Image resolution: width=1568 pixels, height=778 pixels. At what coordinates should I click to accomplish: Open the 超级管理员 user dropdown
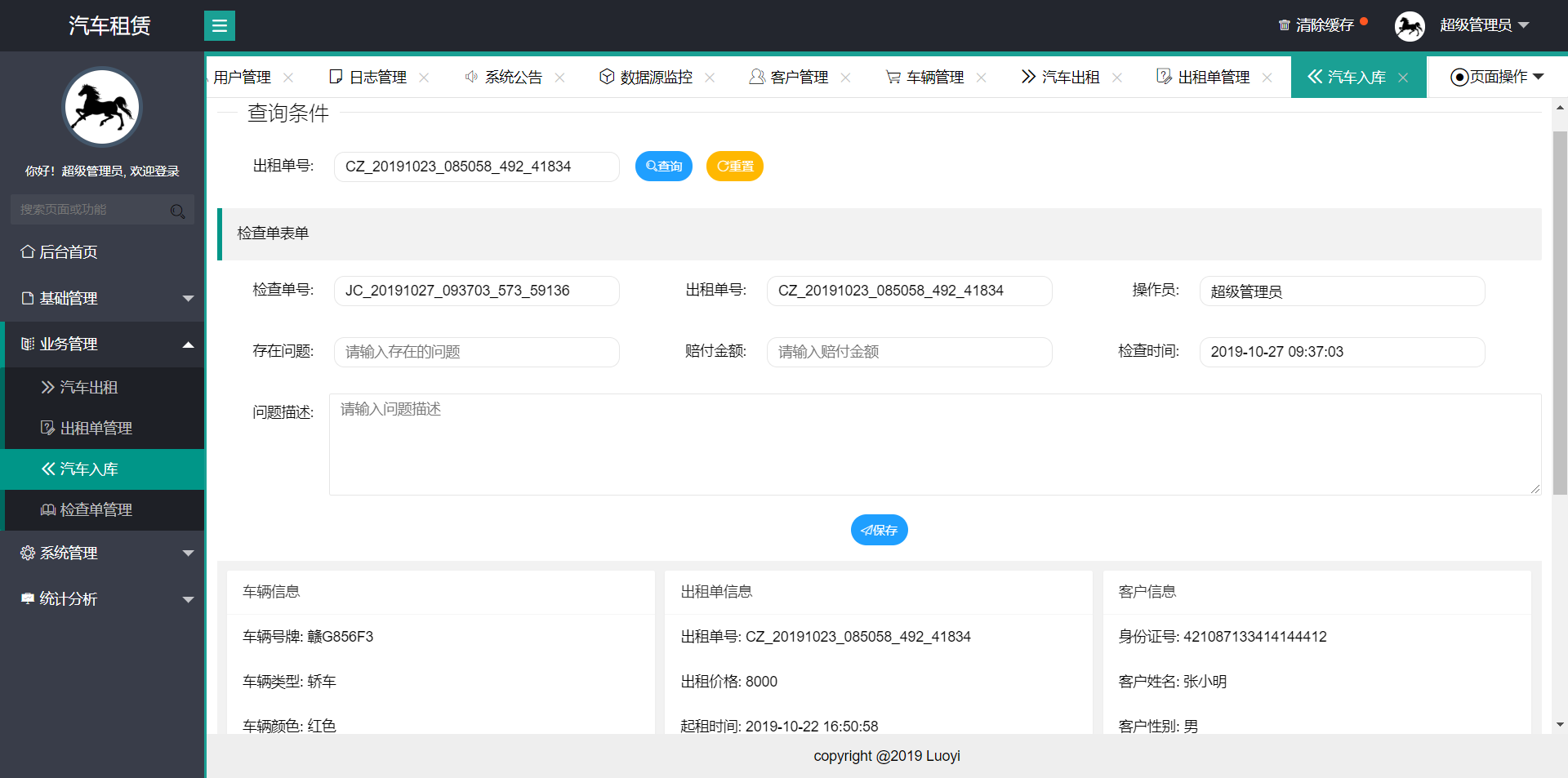[x=1484, y=25]
